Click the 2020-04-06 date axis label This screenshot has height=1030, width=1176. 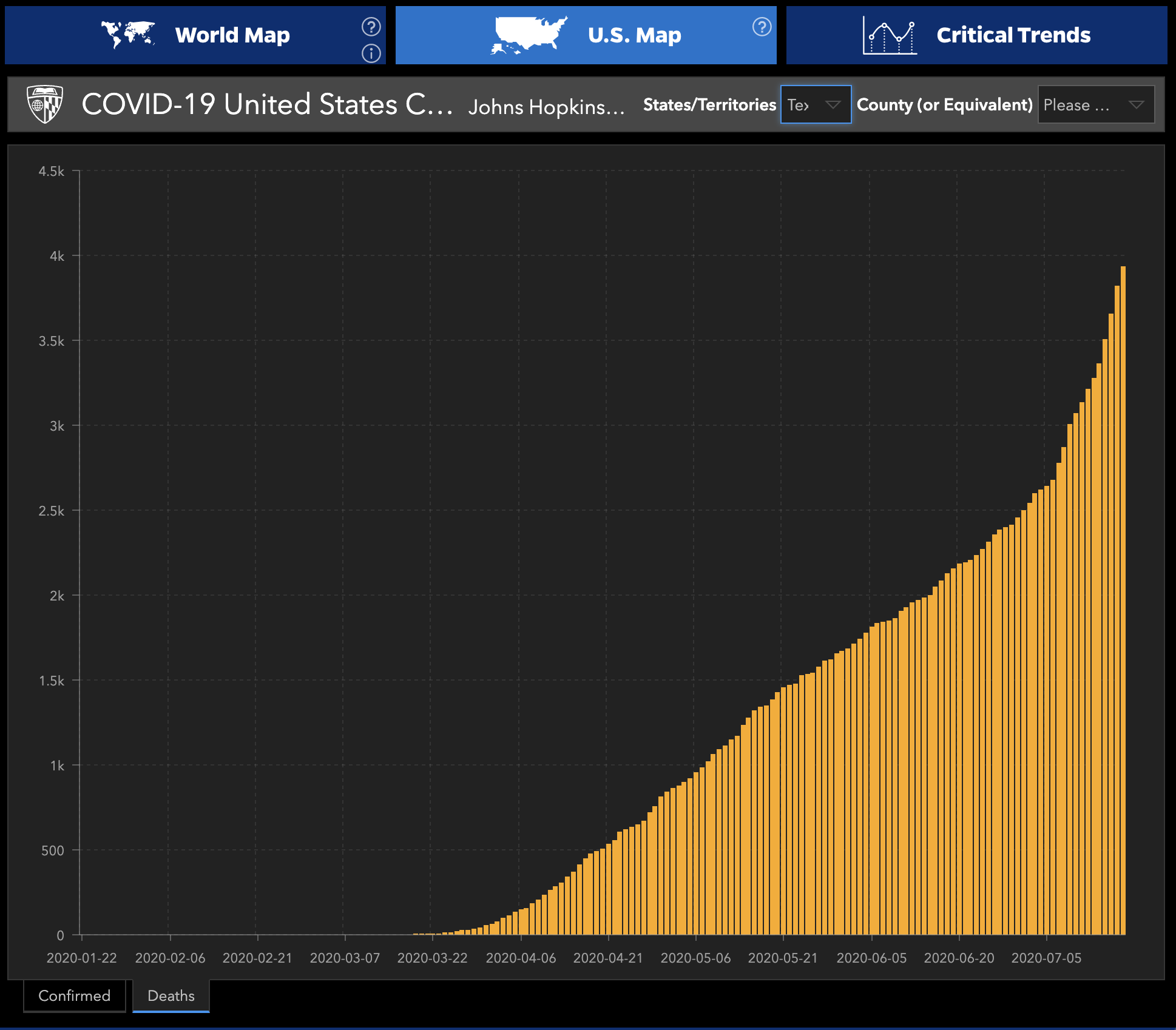(x=521, y=958)
